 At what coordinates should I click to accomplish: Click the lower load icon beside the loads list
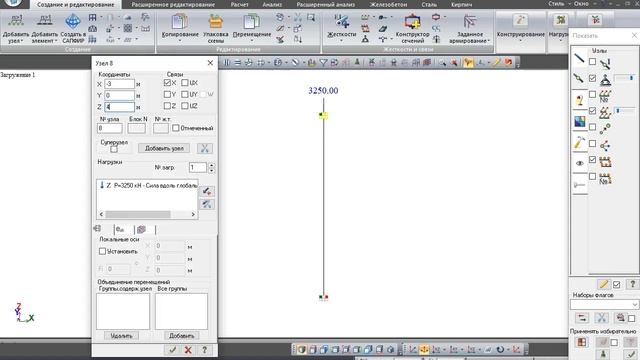(207, 204)
